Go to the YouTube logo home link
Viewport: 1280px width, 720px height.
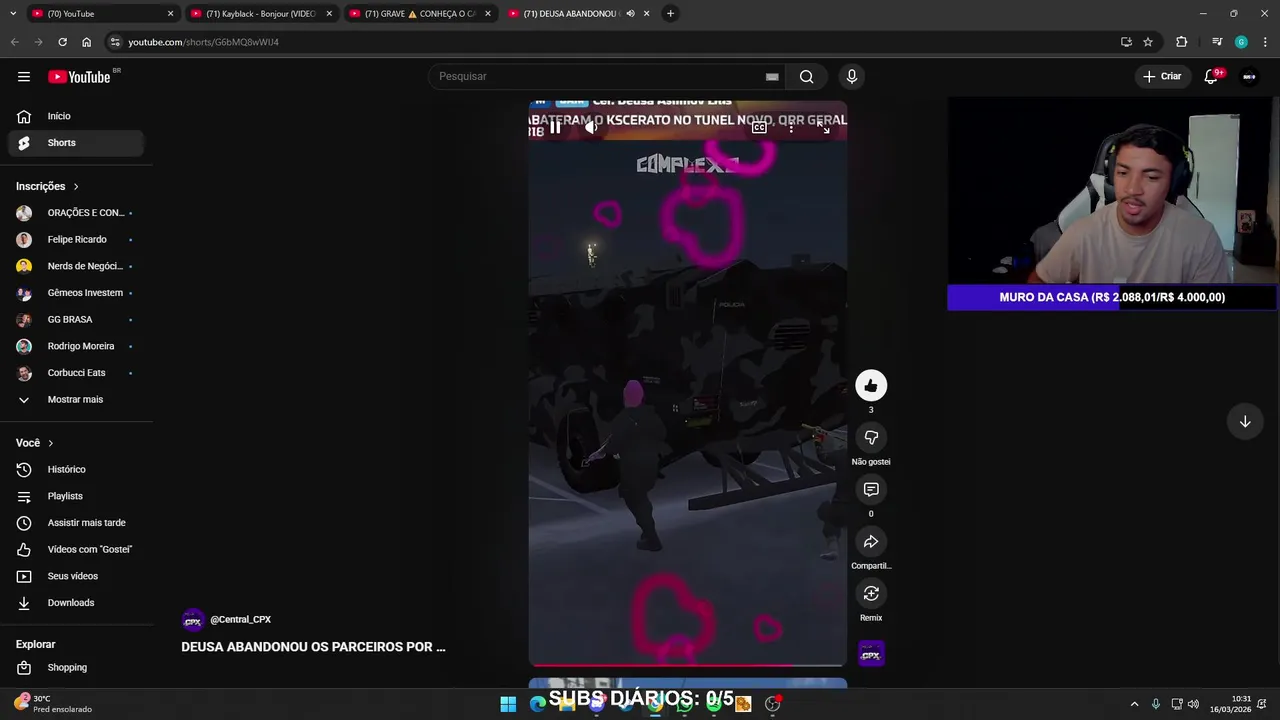pos(79,77)
